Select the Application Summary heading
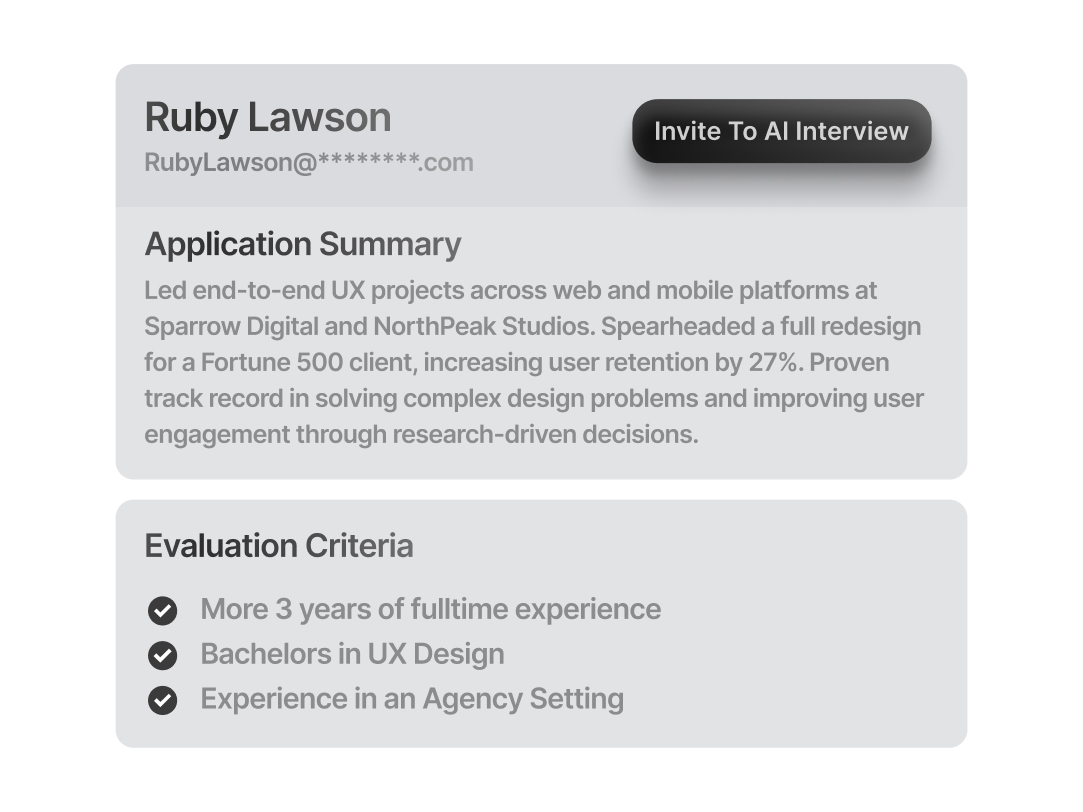The height and width of the screenshot is (812, 1083). pos(303,244)
